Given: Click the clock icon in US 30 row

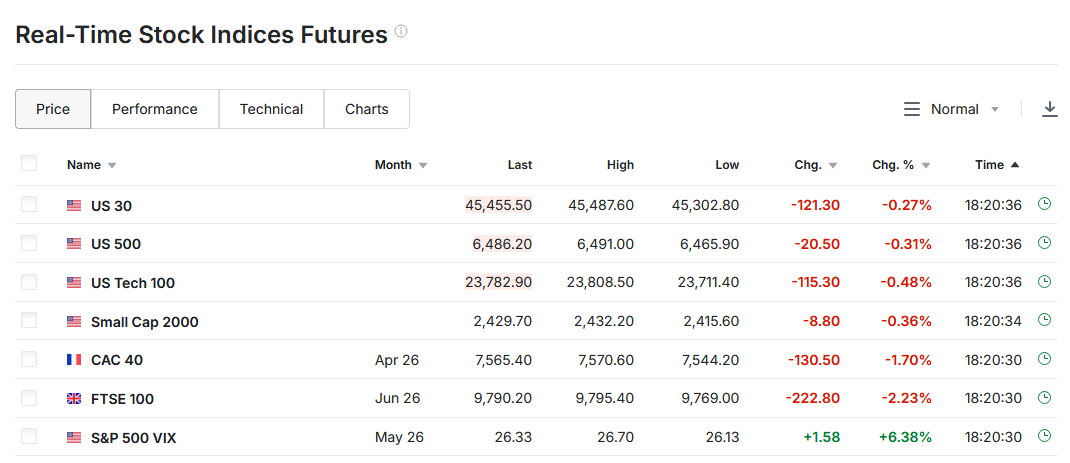Looking at the screenshot, I should tap(1045, 204).
